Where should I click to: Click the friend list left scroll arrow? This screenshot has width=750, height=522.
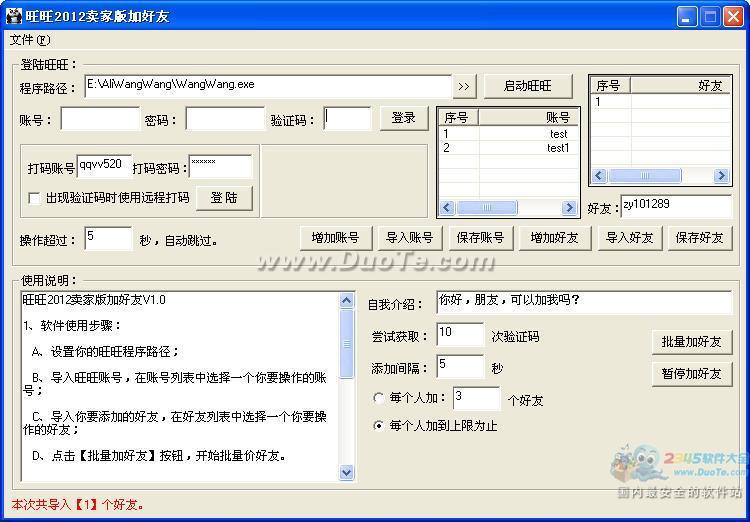point(599,176)
